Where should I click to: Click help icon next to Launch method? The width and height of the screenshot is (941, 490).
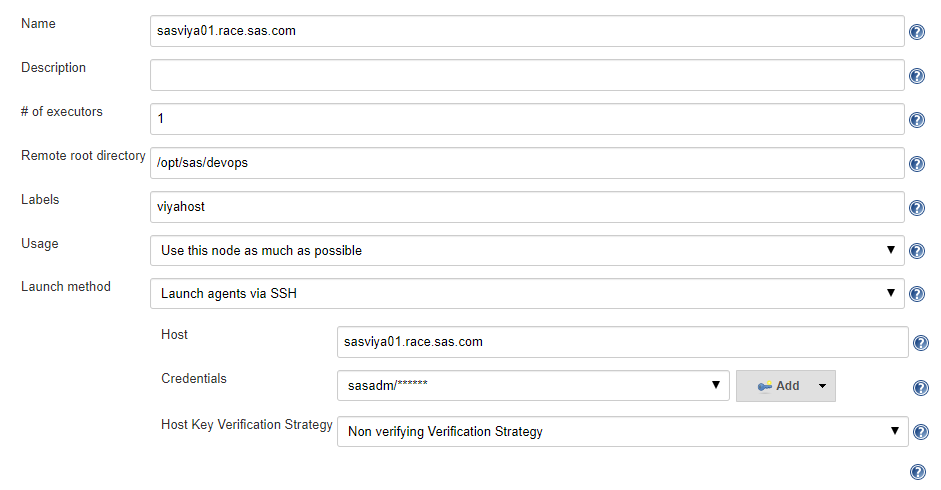pos(916,294)
